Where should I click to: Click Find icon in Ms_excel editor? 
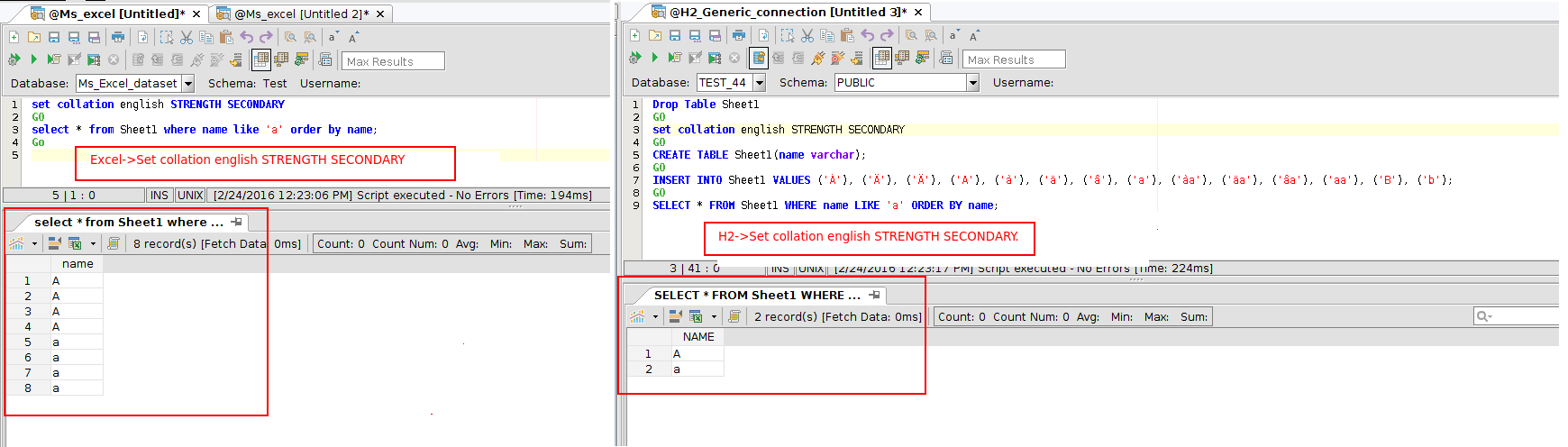pyautogui.click(x=290, y=37)
